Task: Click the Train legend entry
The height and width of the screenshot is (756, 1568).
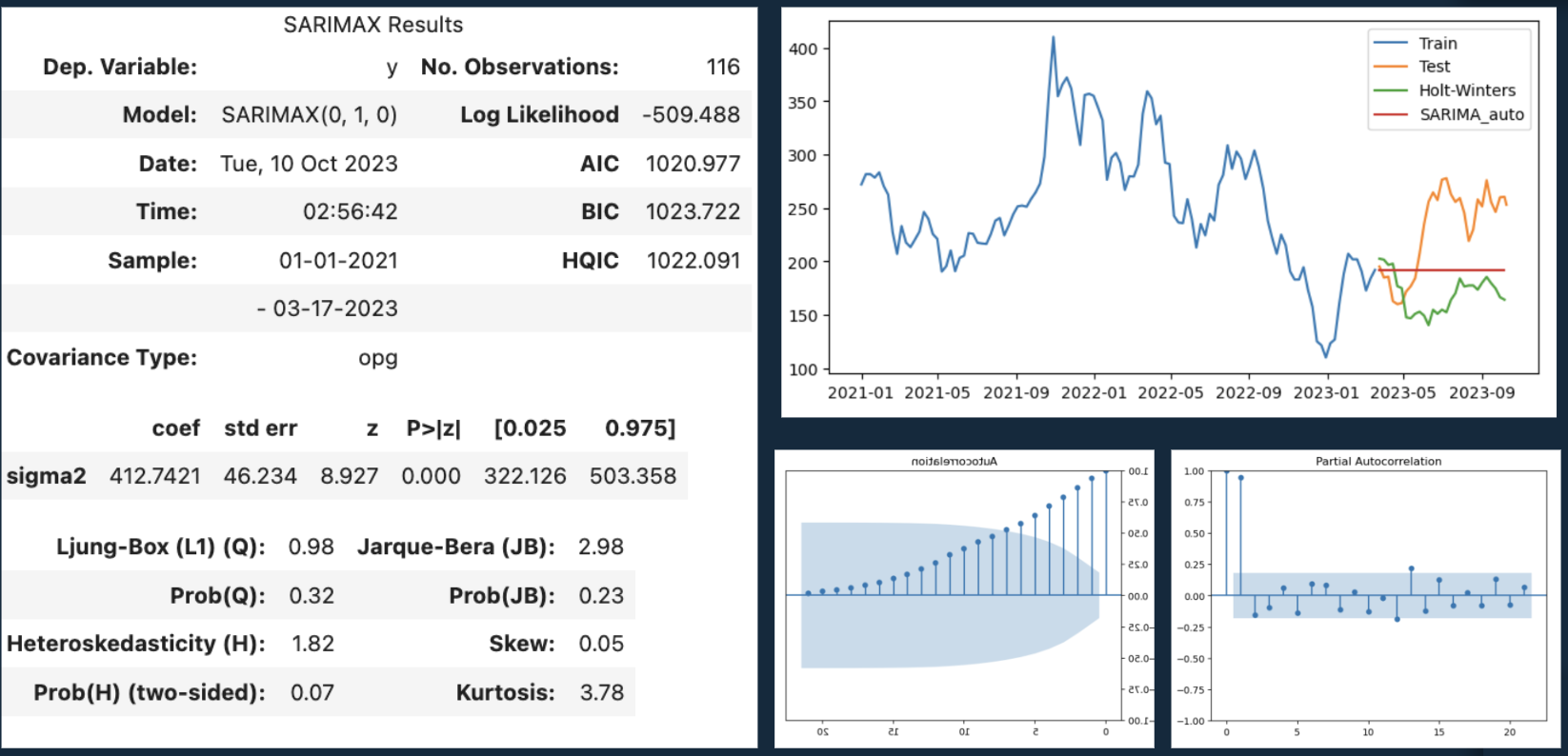Action: pyautogui.click(x=1437, y=43)
